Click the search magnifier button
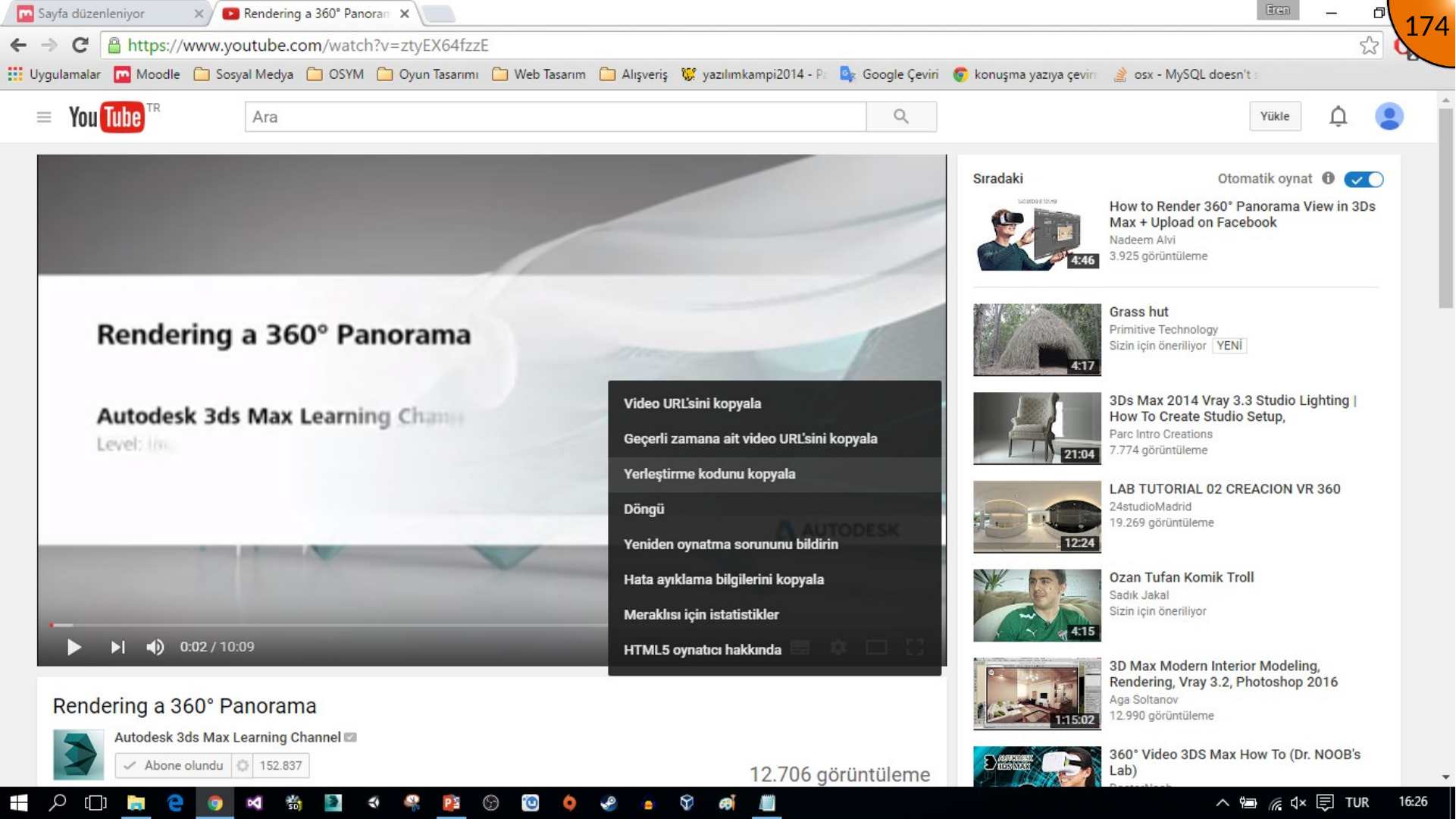This screenshot has height=819, width=1456. coord(901,117)
